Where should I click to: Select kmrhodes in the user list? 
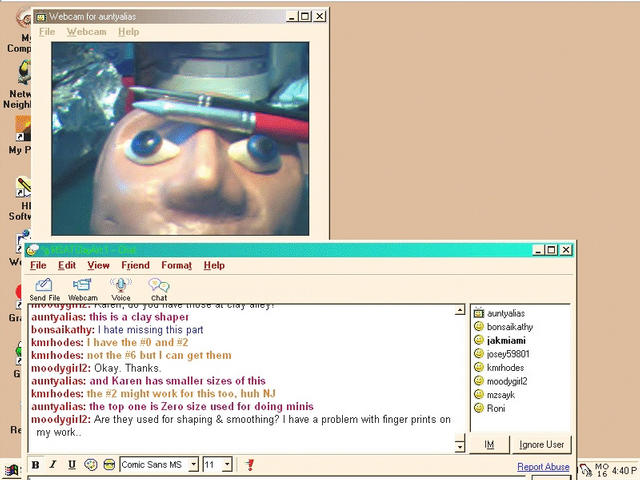(x=505, y=367)
